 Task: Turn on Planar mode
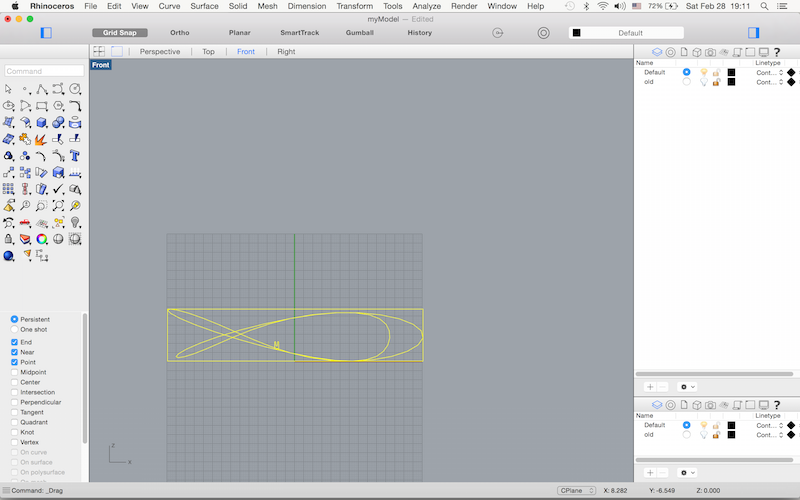(x=239, y=33)
